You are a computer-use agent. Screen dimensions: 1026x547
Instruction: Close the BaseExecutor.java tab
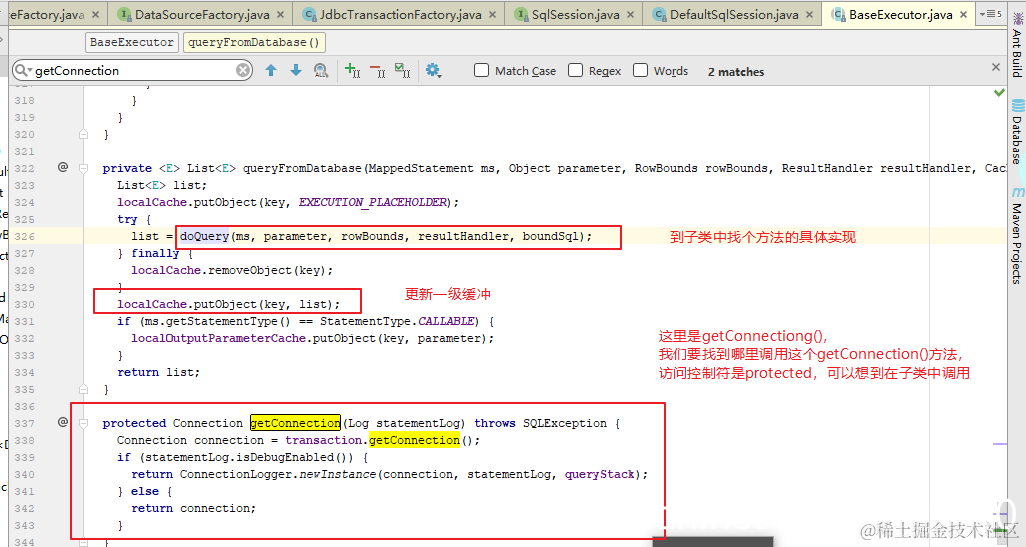tap(963, 14)
